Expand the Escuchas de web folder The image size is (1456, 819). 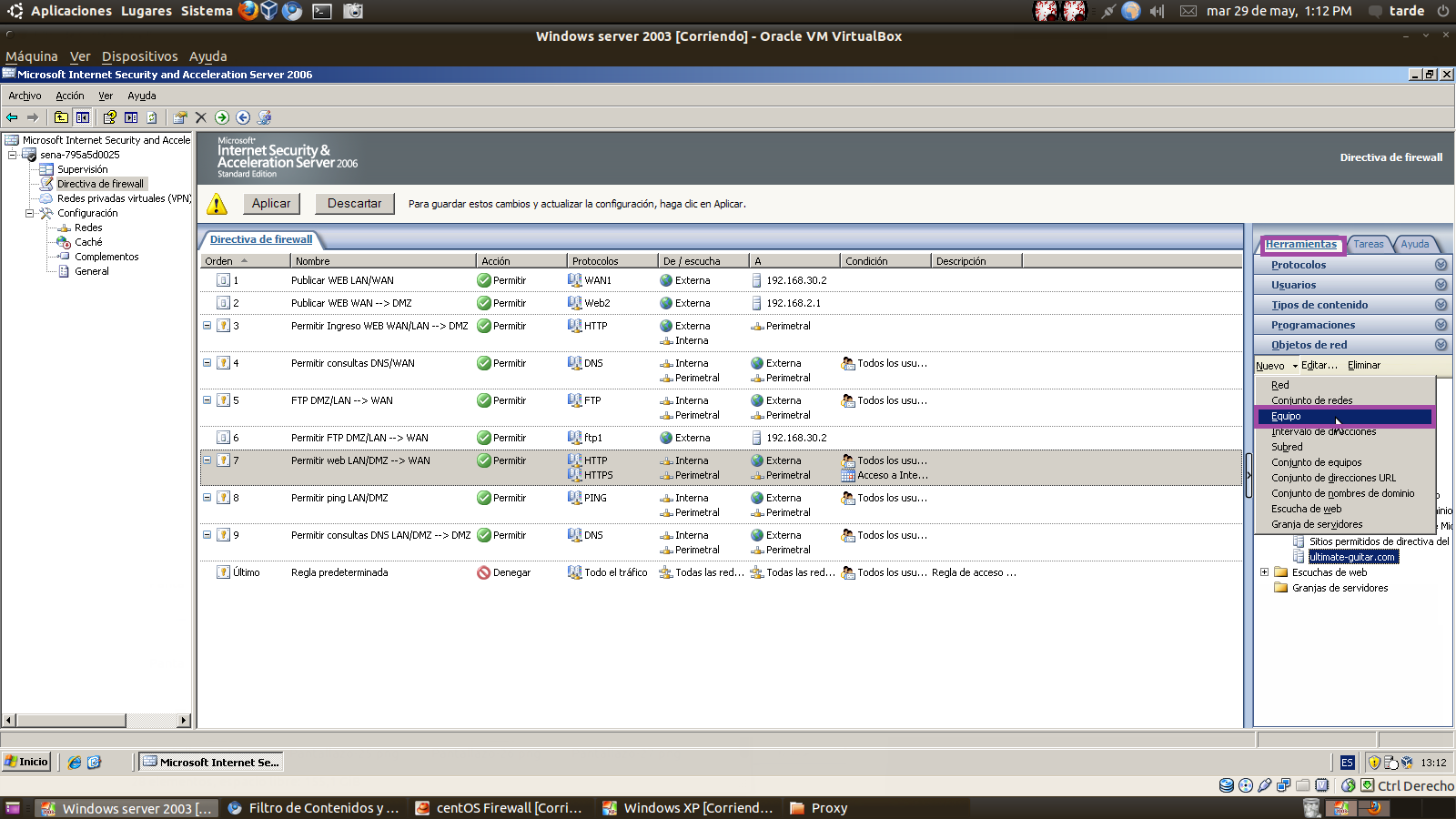1264,572
